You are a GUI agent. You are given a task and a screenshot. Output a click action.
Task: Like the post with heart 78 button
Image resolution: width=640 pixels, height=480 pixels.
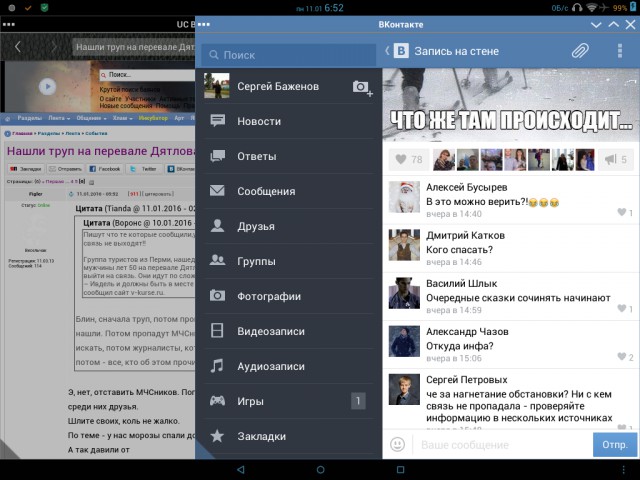pyautogui.click(x=409, y=160)
